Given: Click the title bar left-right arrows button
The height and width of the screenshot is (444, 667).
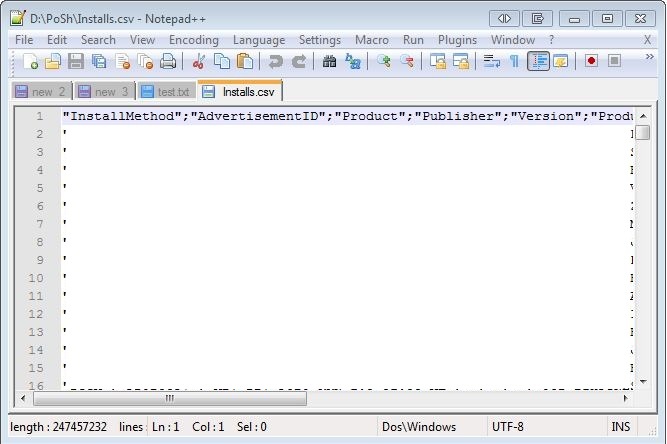Looking at the screenshot, I should 504,19.
